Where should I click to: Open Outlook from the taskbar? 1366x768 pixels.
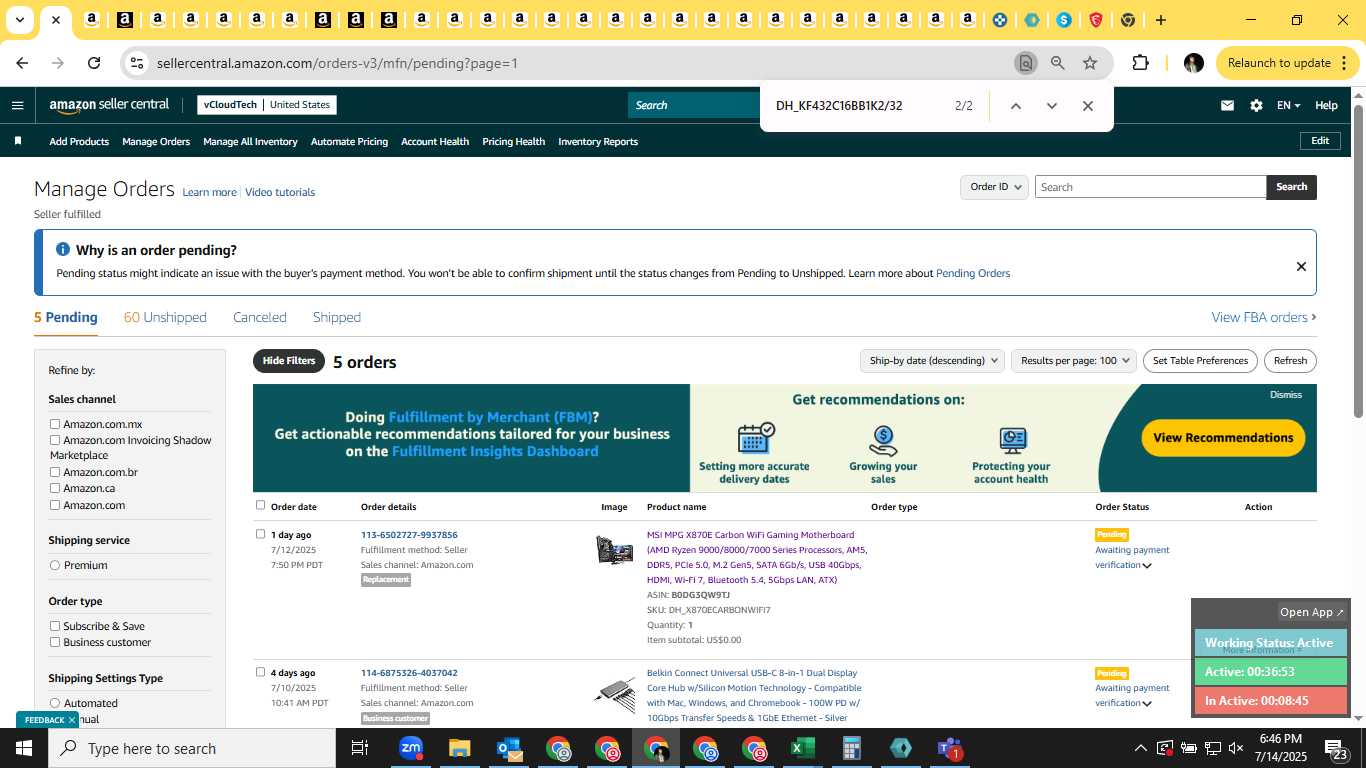[x=508, y=748]
